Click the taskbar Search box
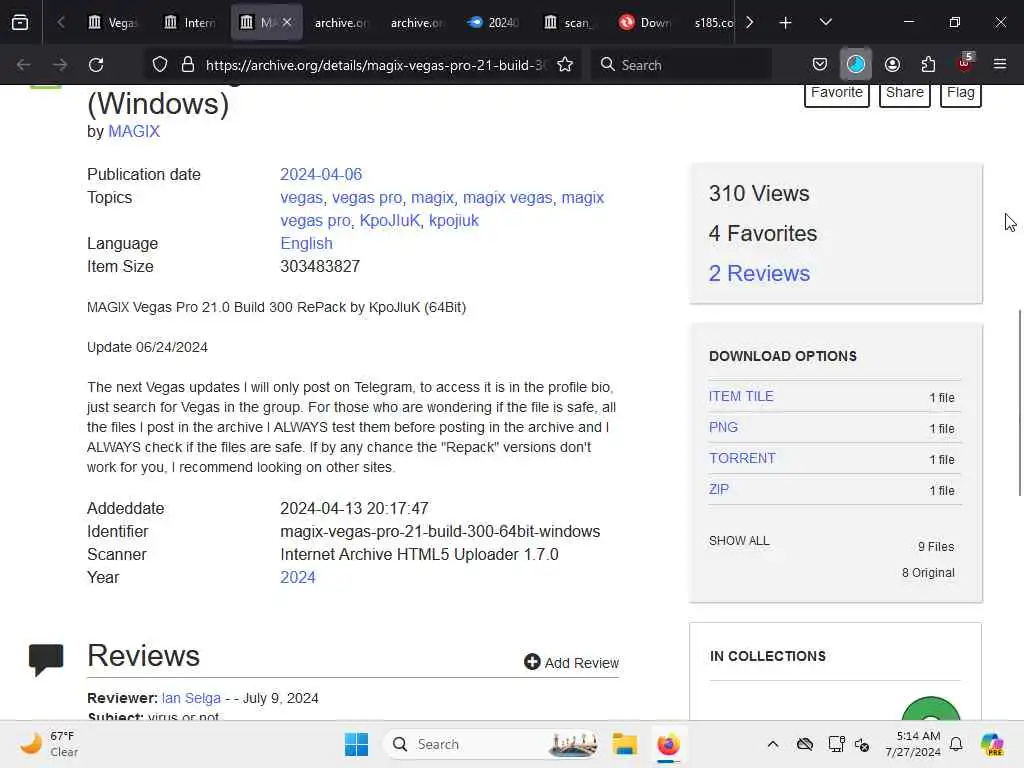The image size is (1024, 768). (x=491, y=744)
